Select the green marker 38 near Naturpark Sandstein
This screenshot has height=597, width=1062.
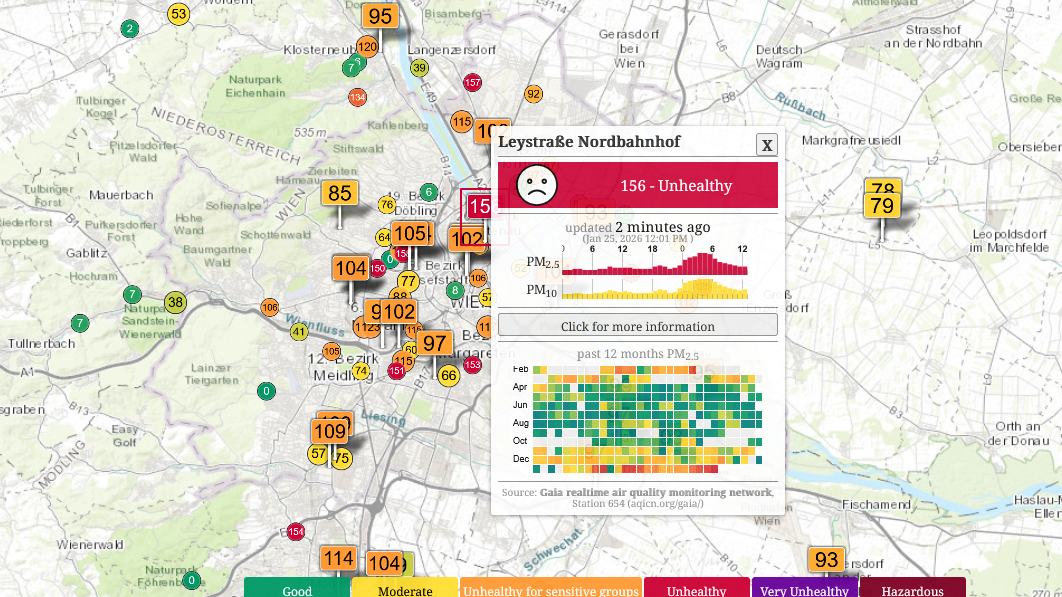tap(176, 301)
